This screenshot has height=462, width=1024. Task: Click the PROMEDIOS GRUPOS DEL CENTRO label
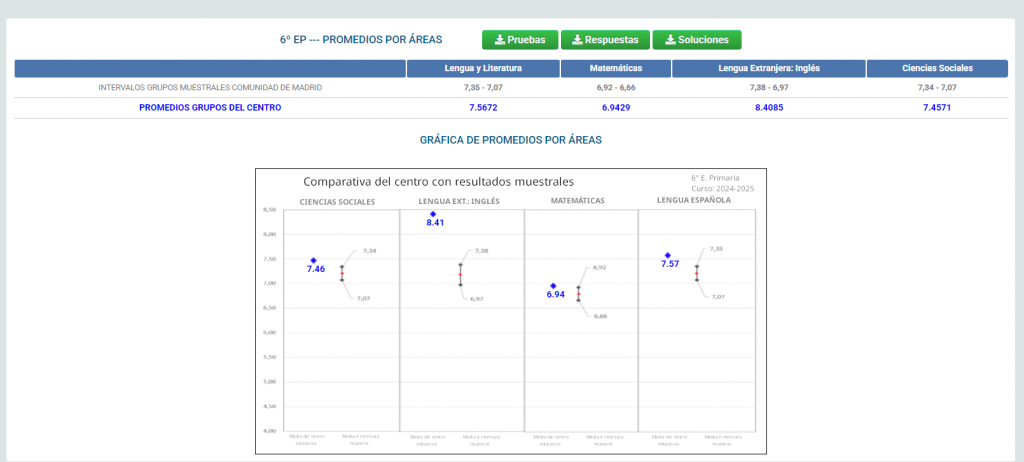pyautogui.click(x=210, y=108)
